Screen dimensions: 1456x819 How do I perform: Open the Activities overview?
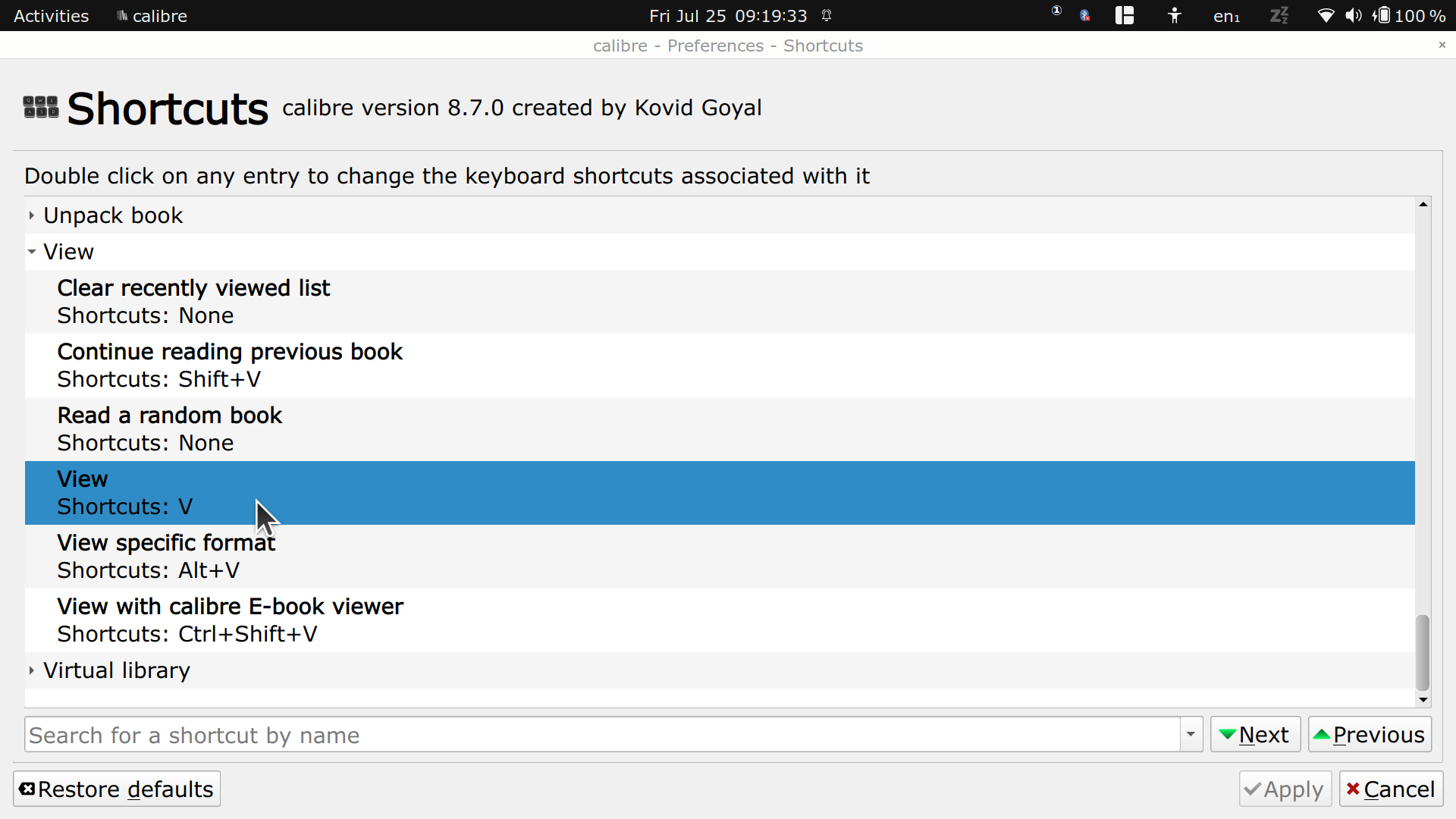click(51, 16)
